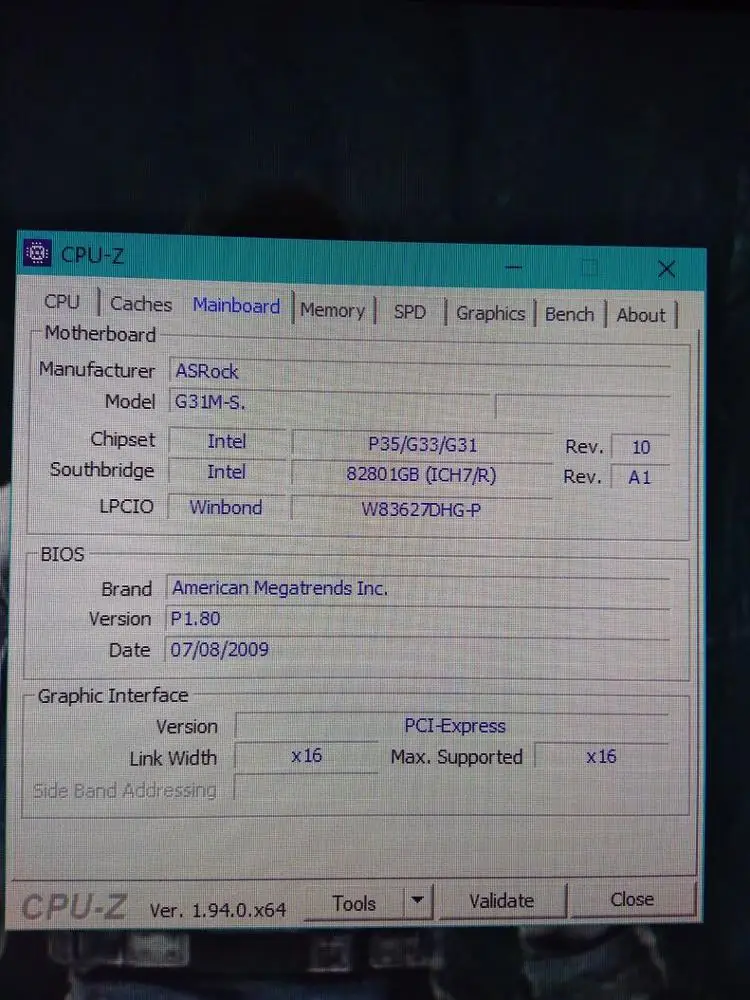Open the SPD tab
Screen dimensions: 750x1000
pyautogui.click(x=409, y=312)
